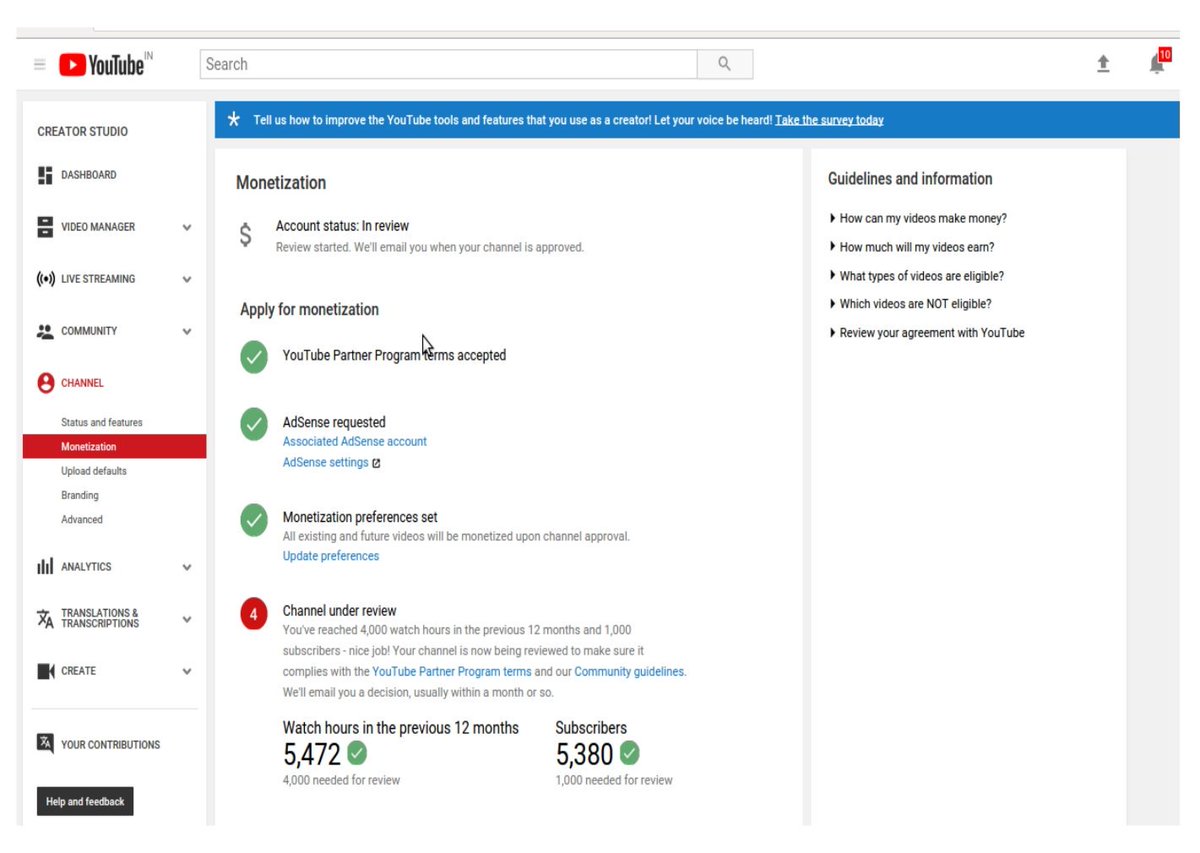Viewport: 1200px width, 853px height.
Task: Click the Analytics bar chart icon
Action: point(45,567)
